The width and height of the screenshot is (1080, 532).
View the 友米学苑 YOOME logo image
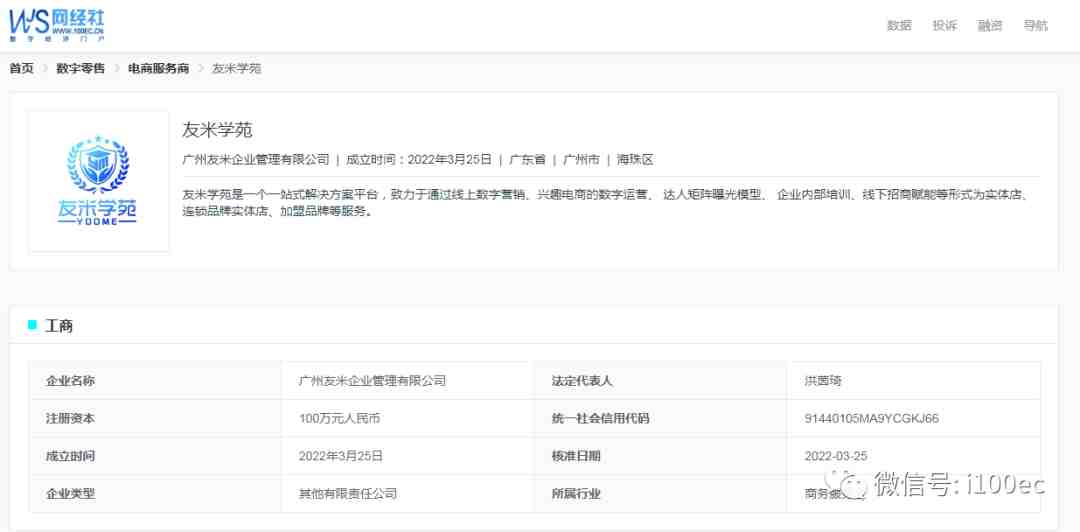[98, 181]
